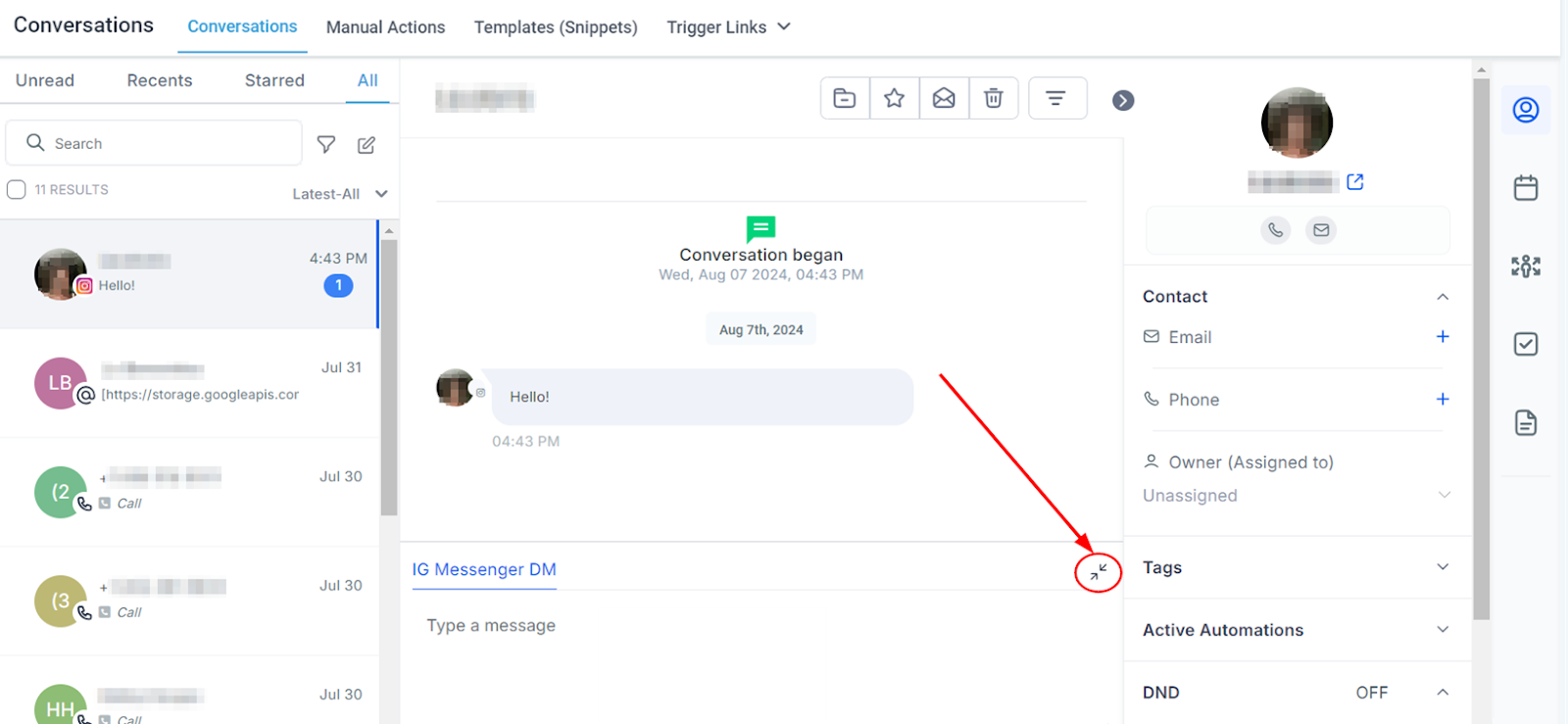Viewport: 1568px width, 724px height.
Task: Open contact profile external link icon
Action: click(x=1355, y=181)
